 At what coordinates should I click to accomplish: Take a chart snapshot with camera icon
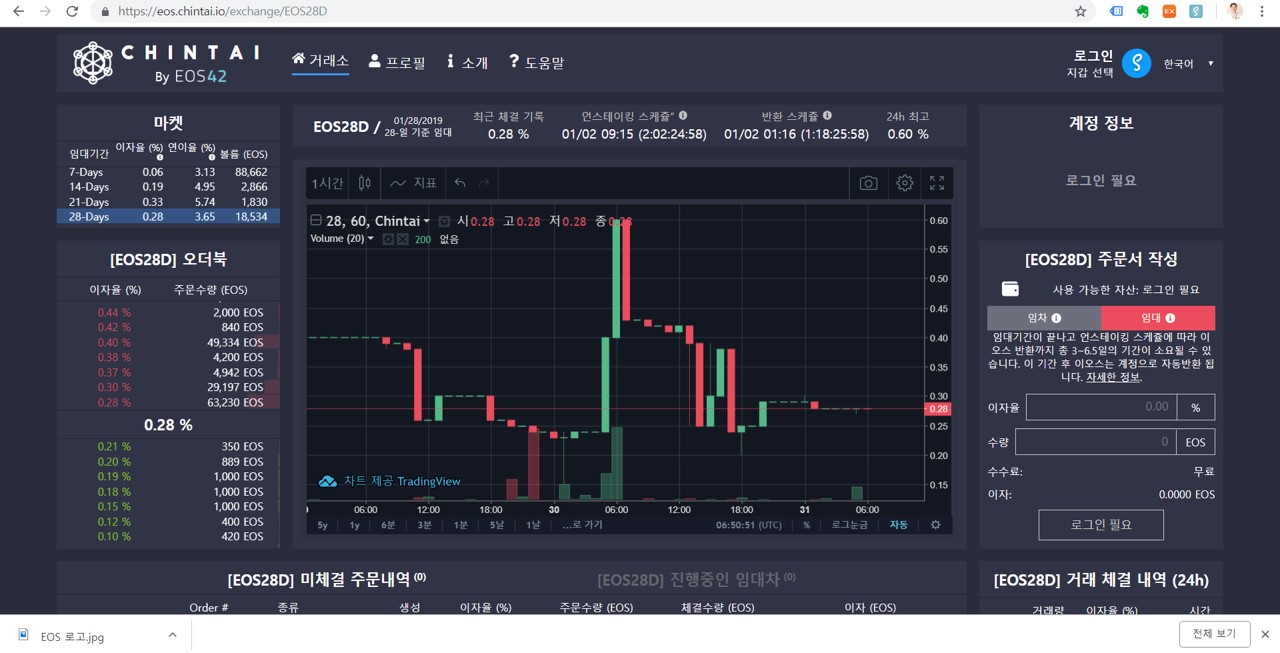point(868,183)
